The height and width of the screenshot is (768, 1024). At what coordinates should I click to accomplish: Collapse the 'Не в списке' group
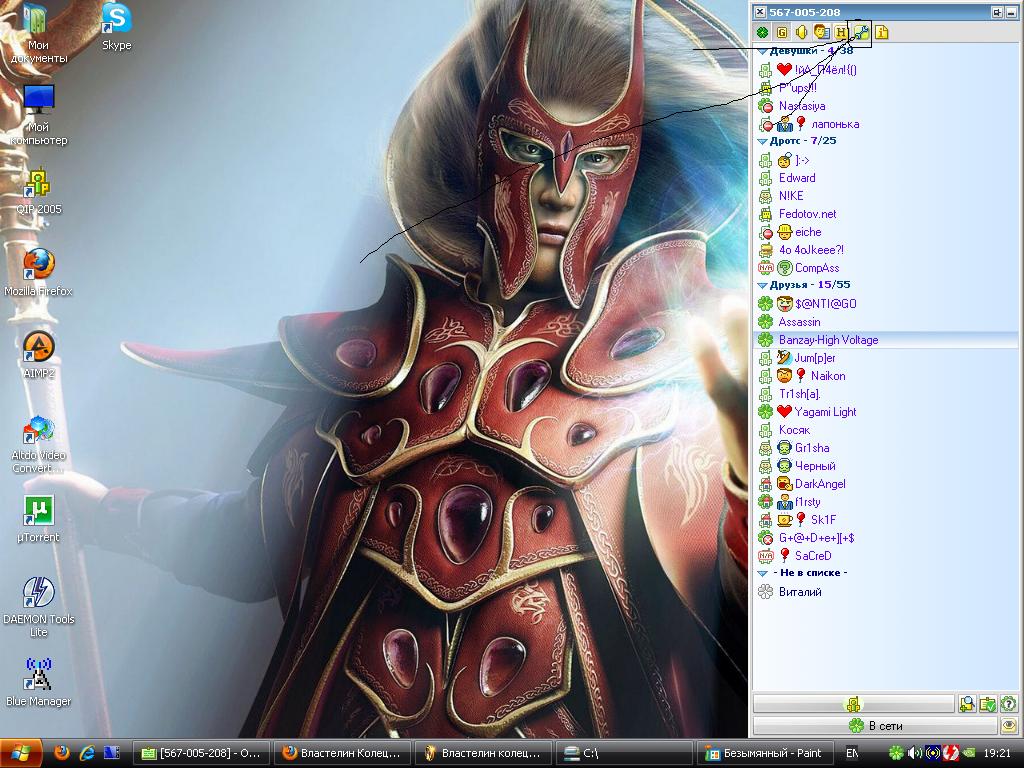(762, 573)
